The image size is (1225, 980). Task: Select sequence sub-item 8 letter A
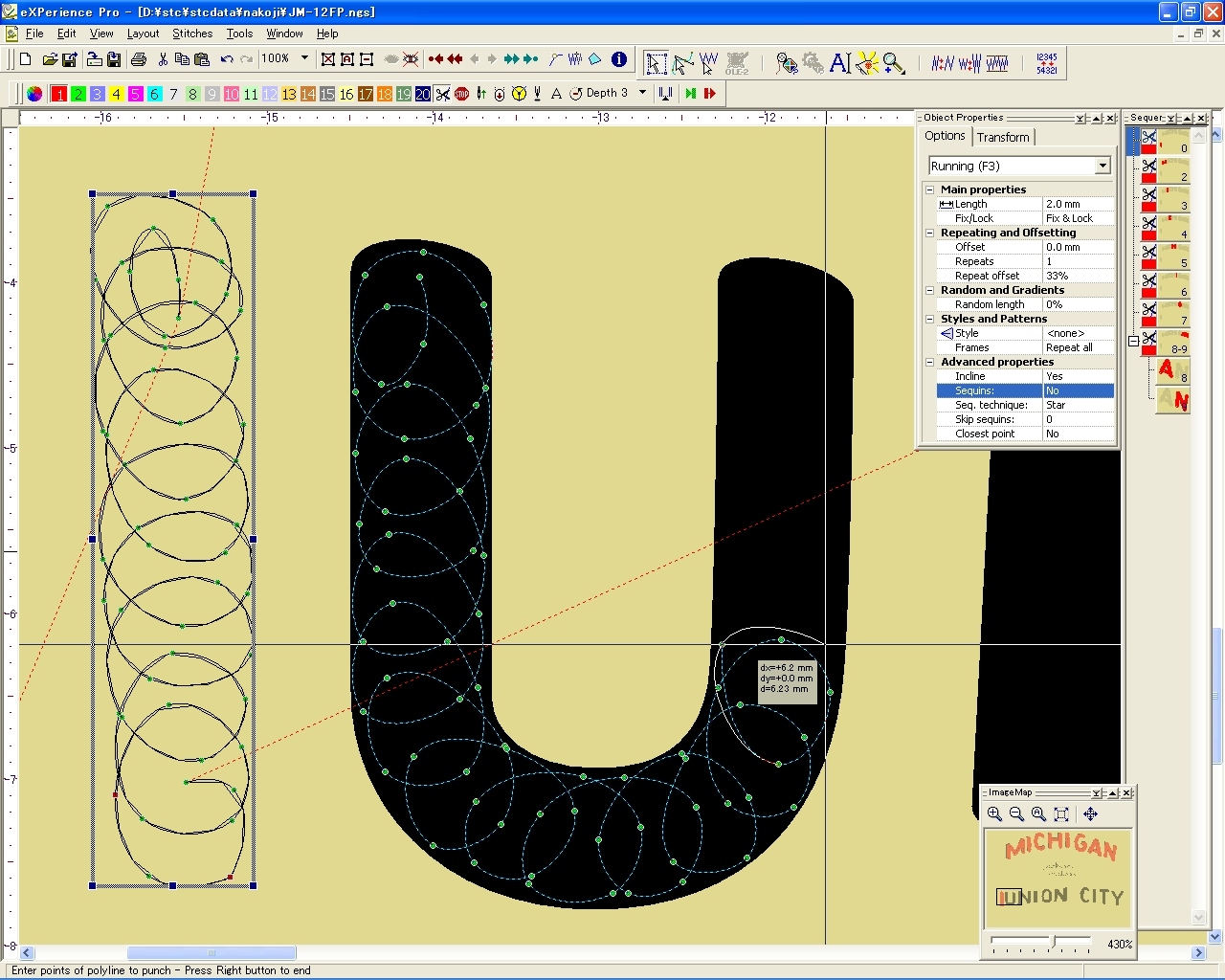(x=1172, y=370)
